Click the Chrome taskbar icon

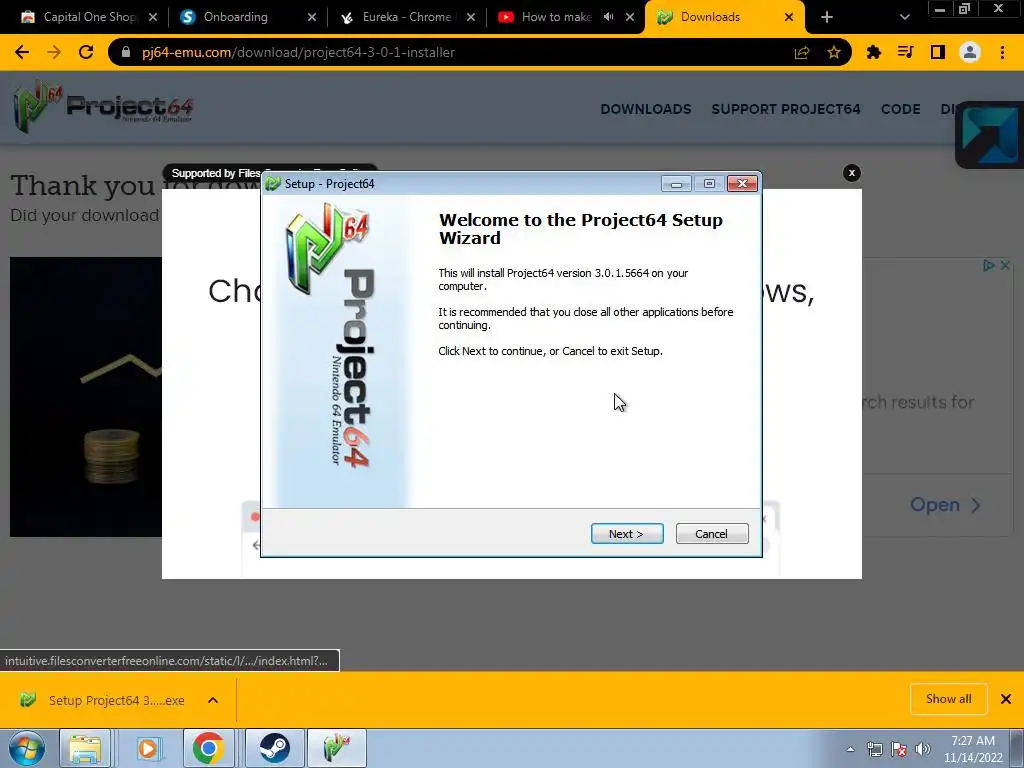(x=208, y=748)
